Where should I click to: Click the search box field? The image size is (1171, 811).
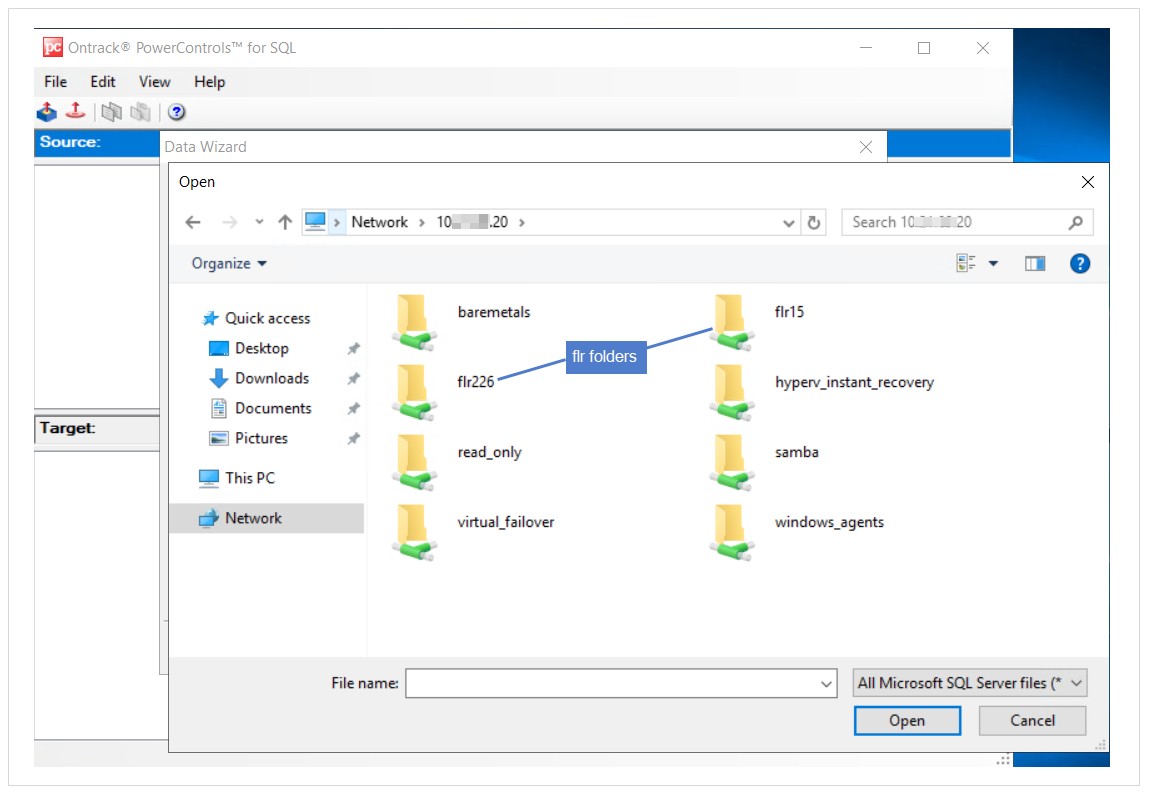(967, 223)
